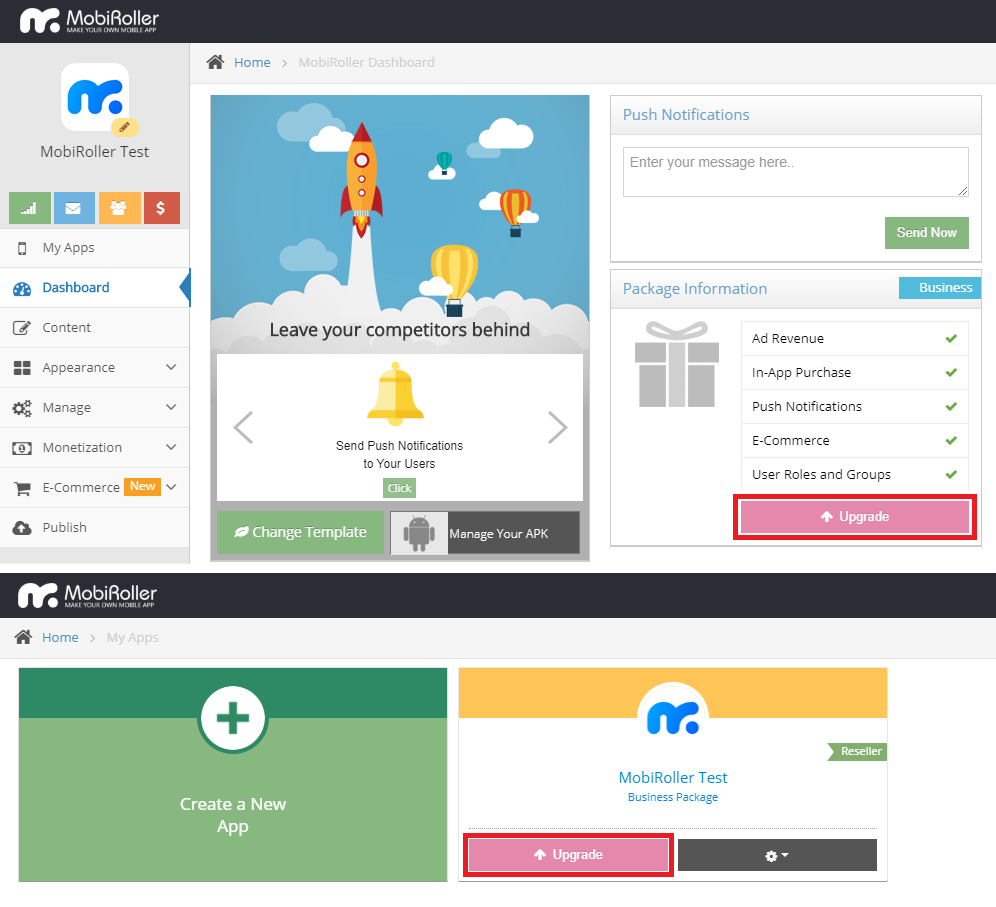Click the blue Business package badge

click(x=939, y=288)
